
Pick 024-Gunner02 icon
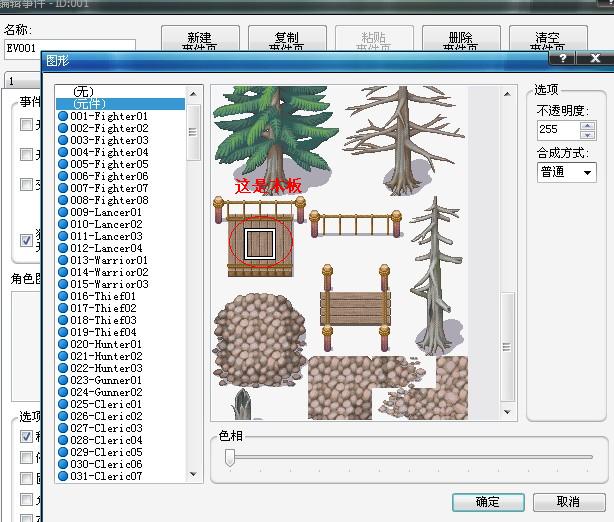pos(63,392)
